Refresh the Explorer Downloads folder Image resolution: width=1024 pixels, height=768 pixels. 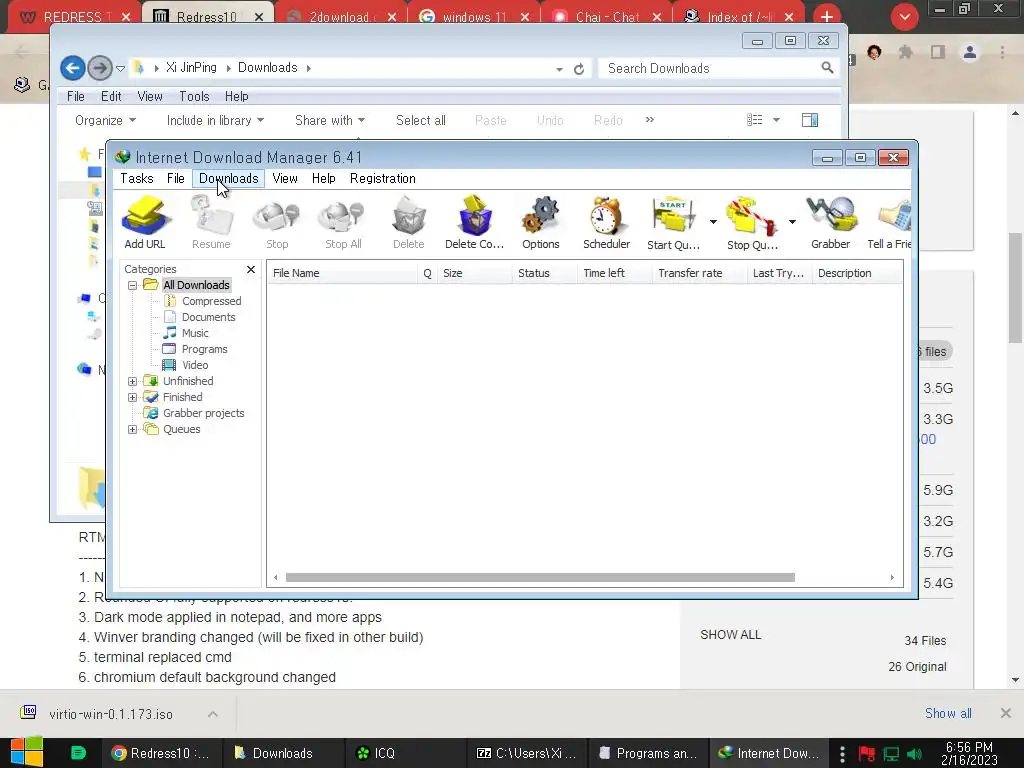tap(579, 69)
